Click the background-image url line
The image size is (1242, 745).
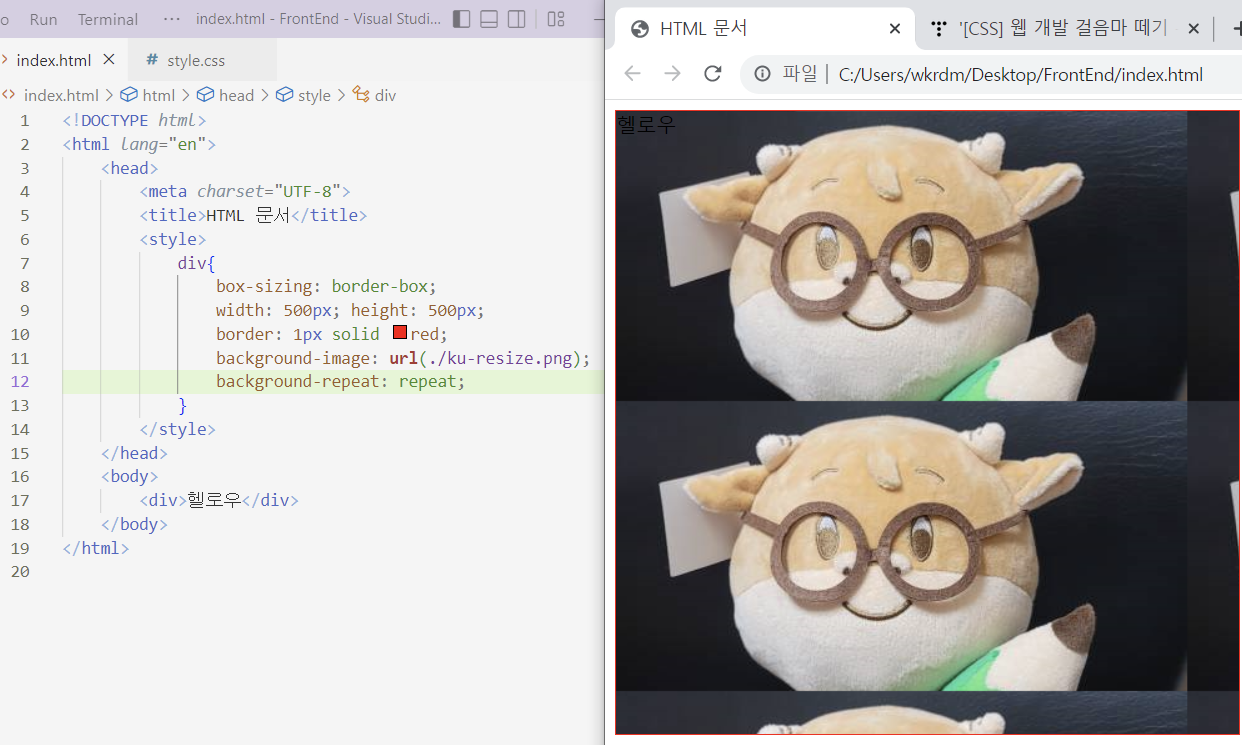[x=403, y=358]
